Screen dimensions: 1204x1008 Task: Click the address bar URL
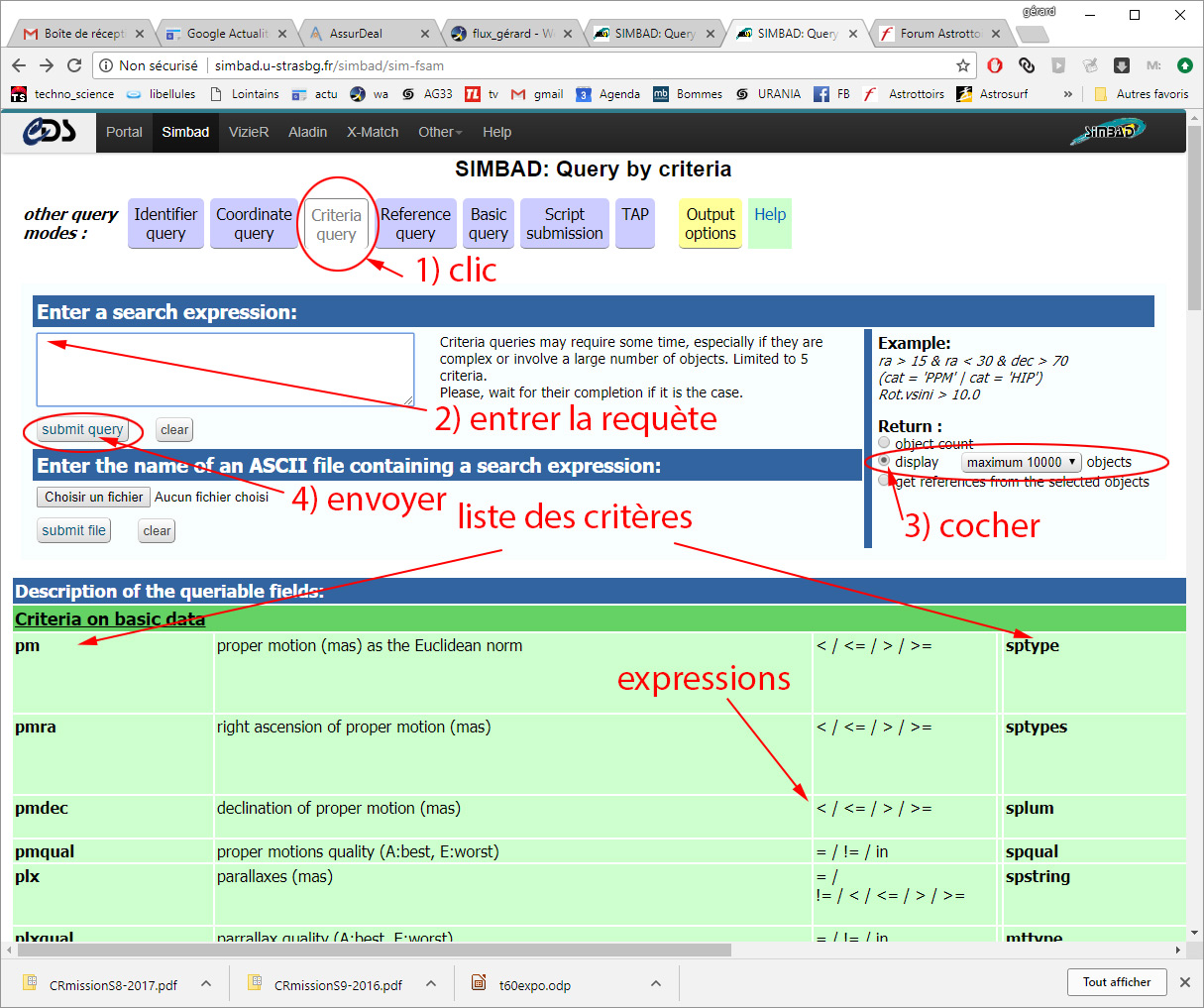[329, 65]
